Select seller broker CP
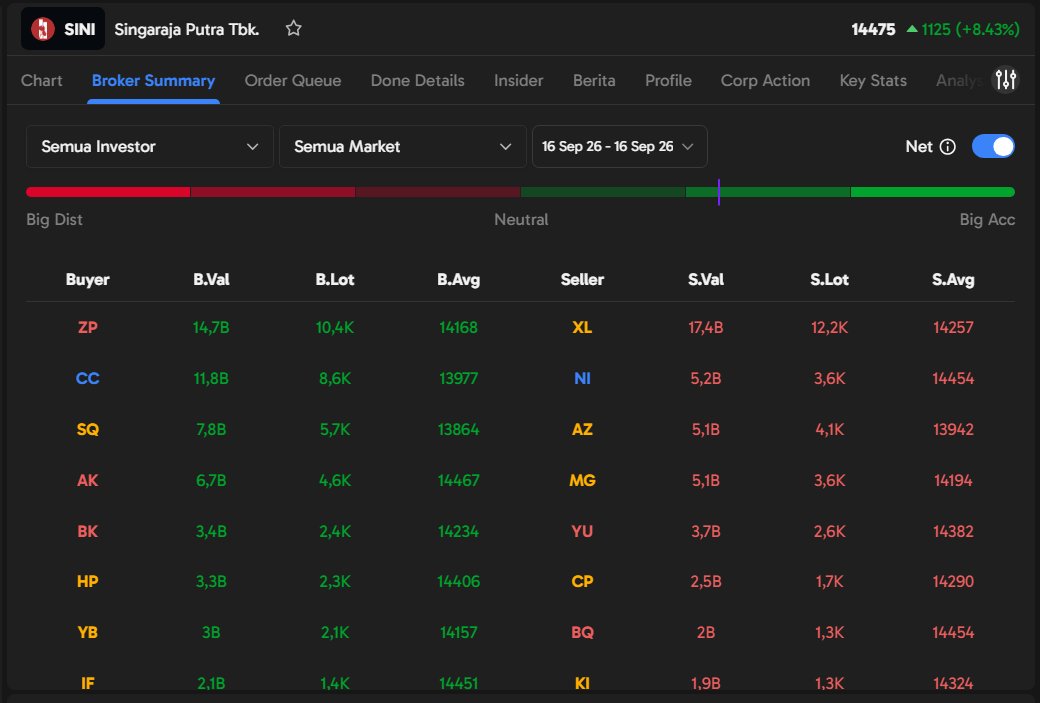The image size is (1040, 703). pos(582,581)
